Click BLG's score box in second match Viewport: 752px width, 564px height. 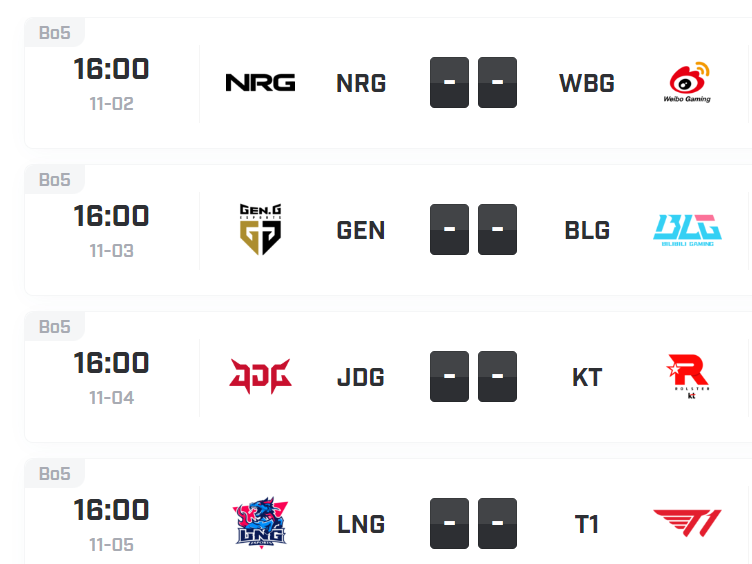(x=497, y=230)
